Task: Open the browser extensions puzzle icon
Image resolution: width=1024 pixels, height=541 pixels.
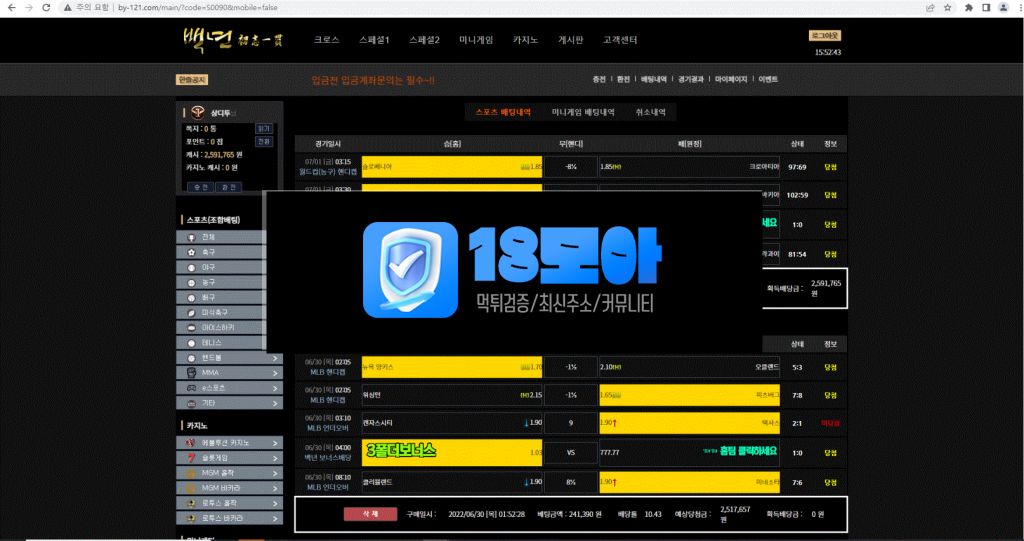Action: point(968,8)
